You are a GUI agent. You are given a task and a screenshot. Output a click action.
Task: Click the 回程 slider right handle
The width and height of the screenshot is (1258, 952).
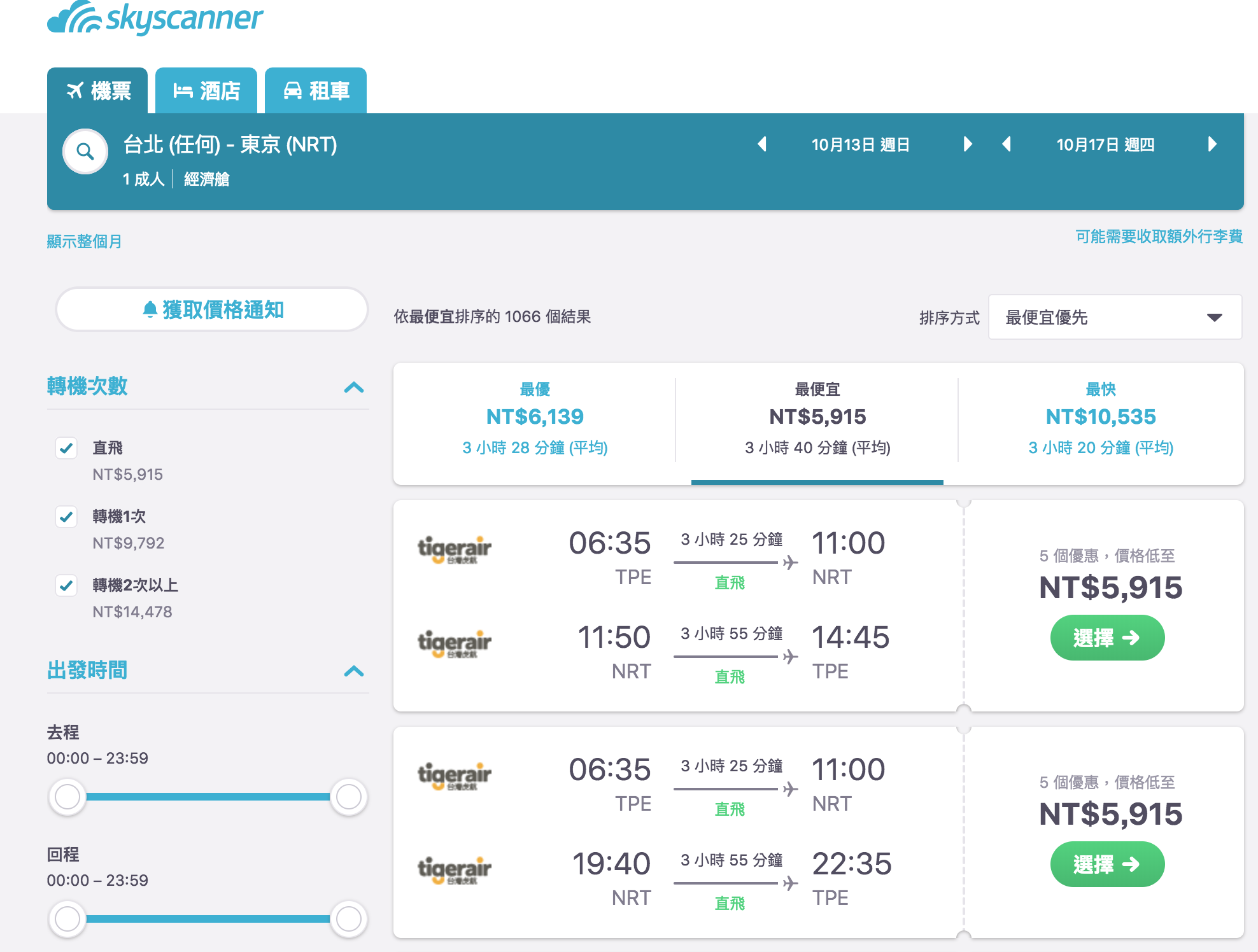(349, 919)
